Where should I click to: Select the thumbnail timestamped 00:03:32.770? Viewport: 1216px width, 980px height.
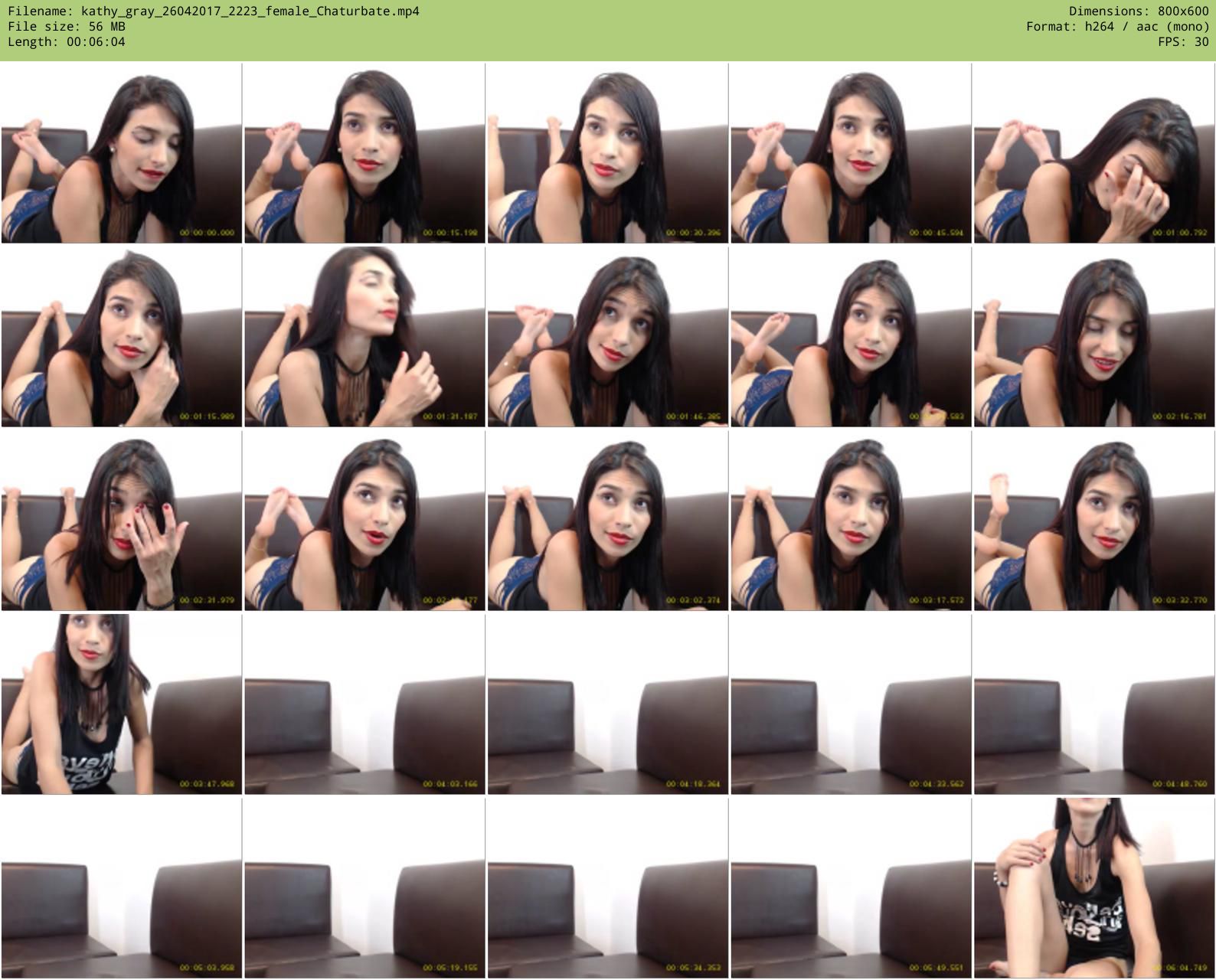click(x=1094, y=521)
